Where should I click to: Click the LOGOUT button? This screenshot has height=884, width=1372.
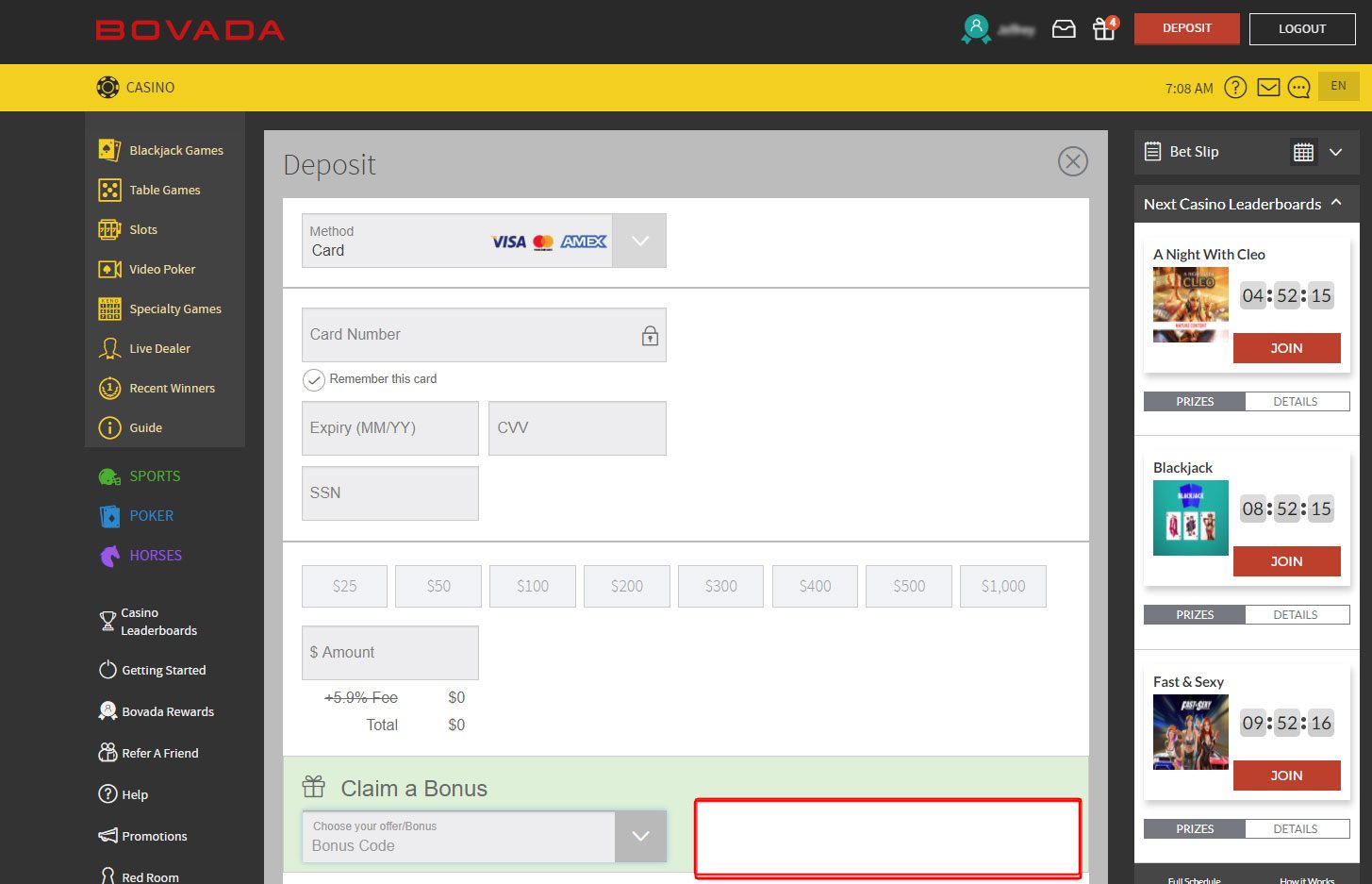point(1302,29)
